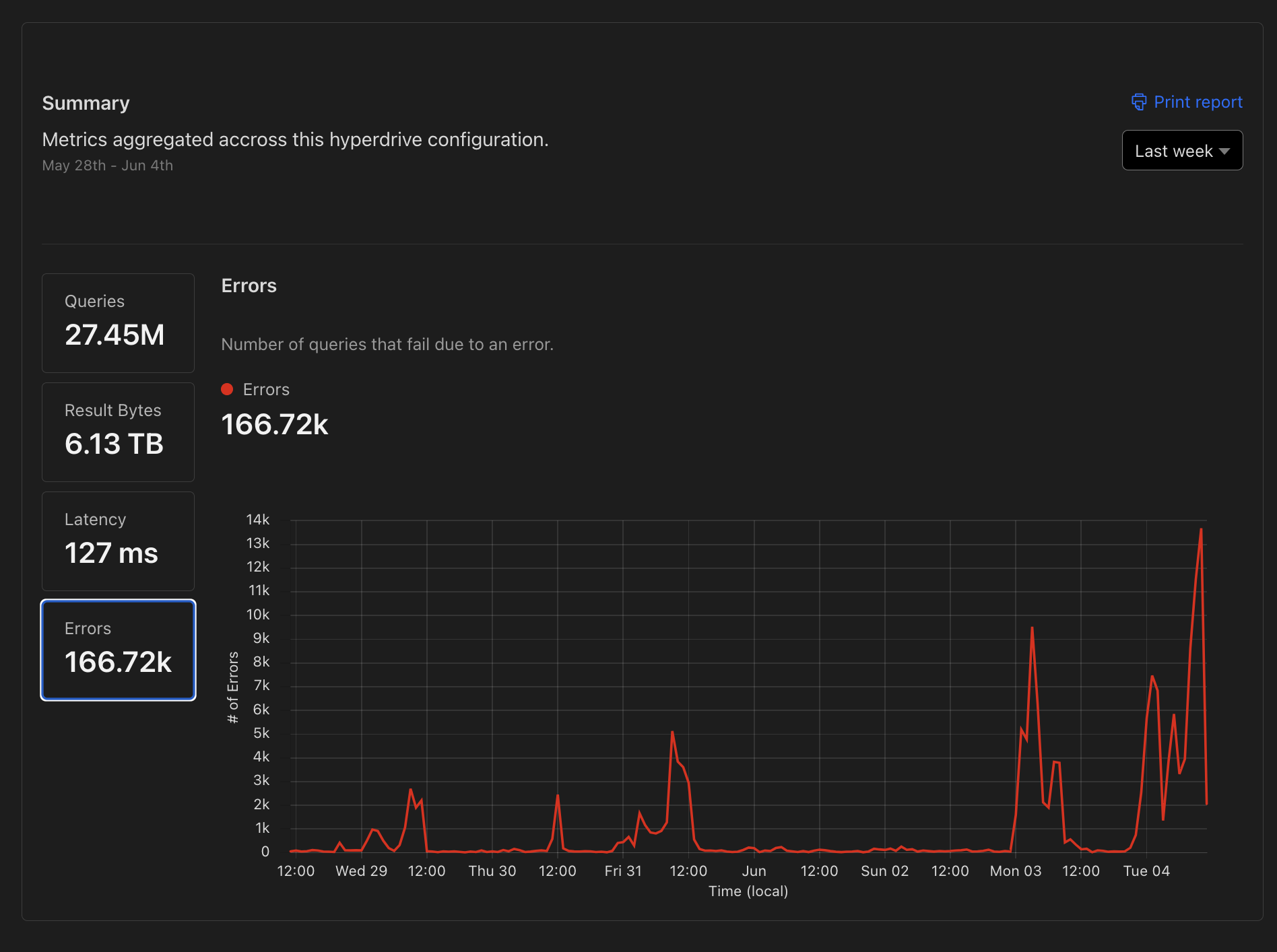Click the 'Fri 31' x-axis label
1277x952 pixels.
click(x=623, y=871)
